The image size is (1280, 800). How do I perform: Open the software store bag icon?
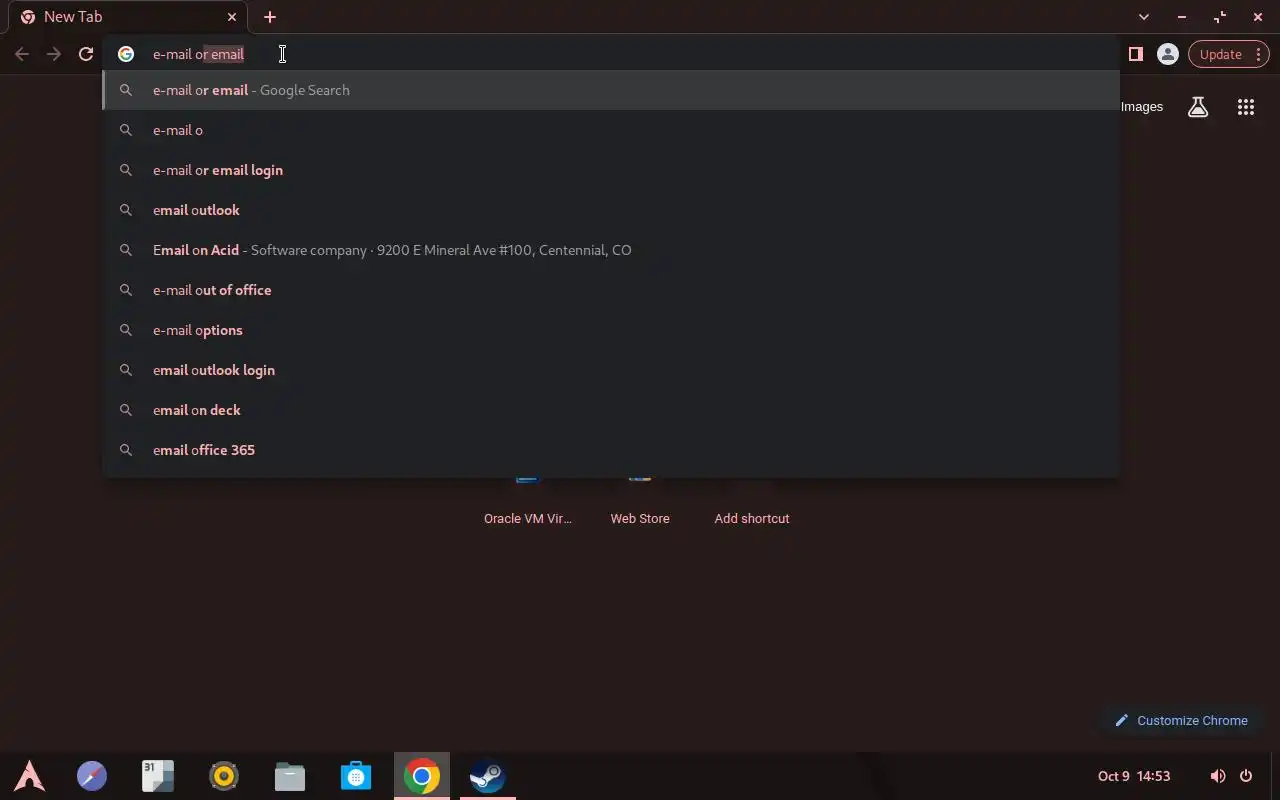coord(356,776)
